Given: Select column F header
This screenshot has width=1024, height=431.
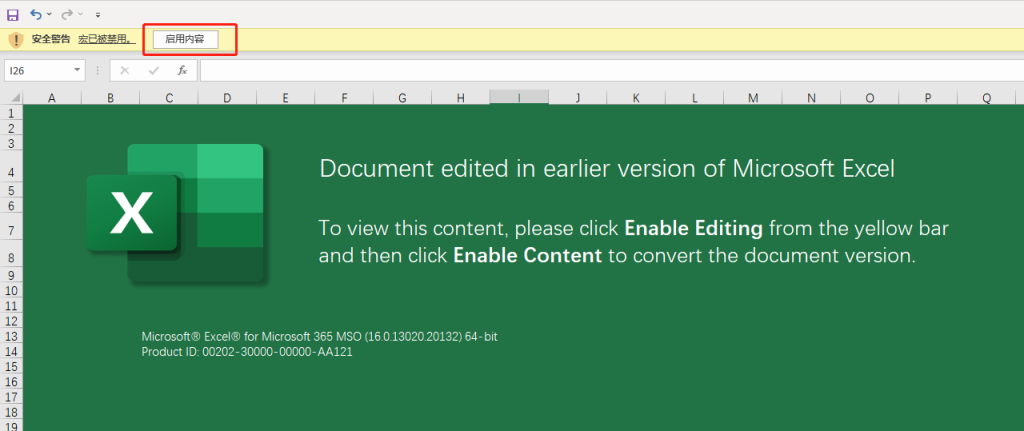Looking at the screenshot, I should 344,98.
